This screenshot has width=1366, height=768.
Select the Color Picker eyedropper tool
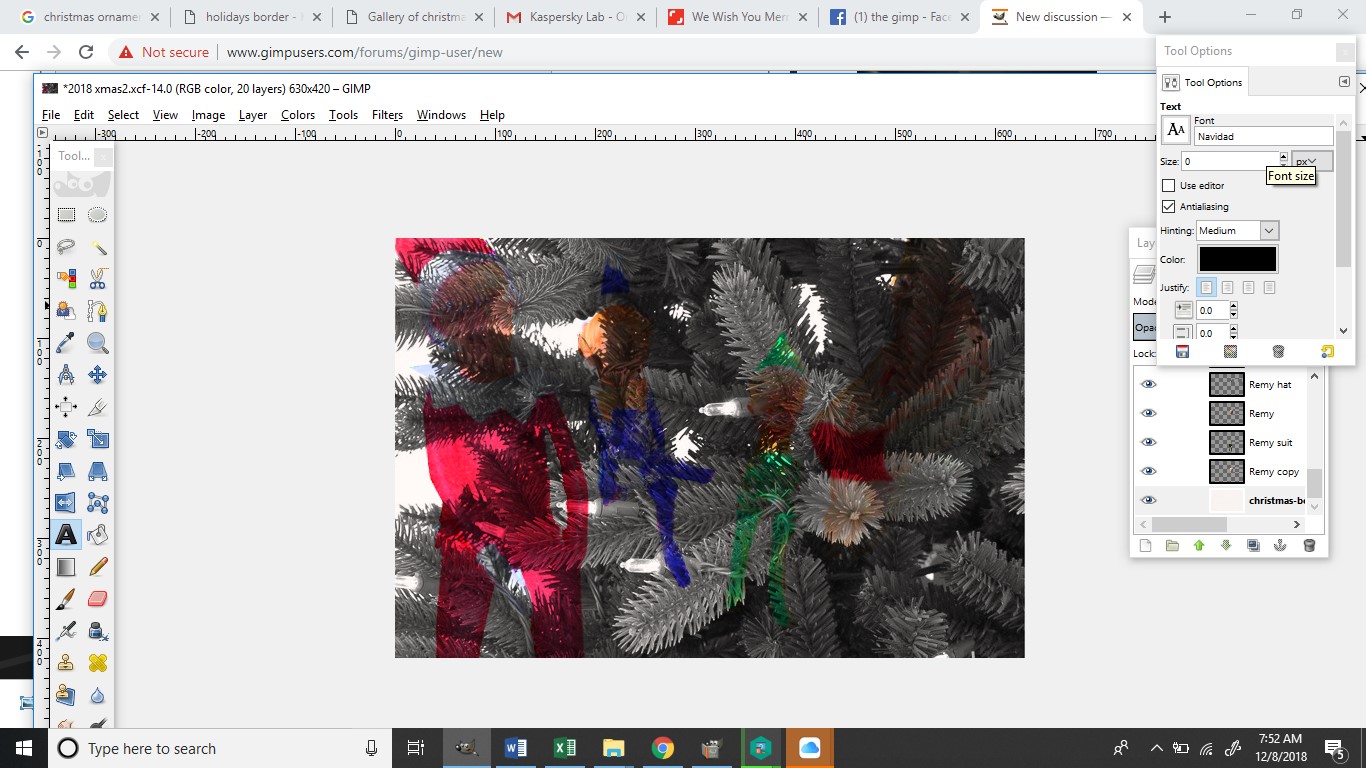(66, 343)
